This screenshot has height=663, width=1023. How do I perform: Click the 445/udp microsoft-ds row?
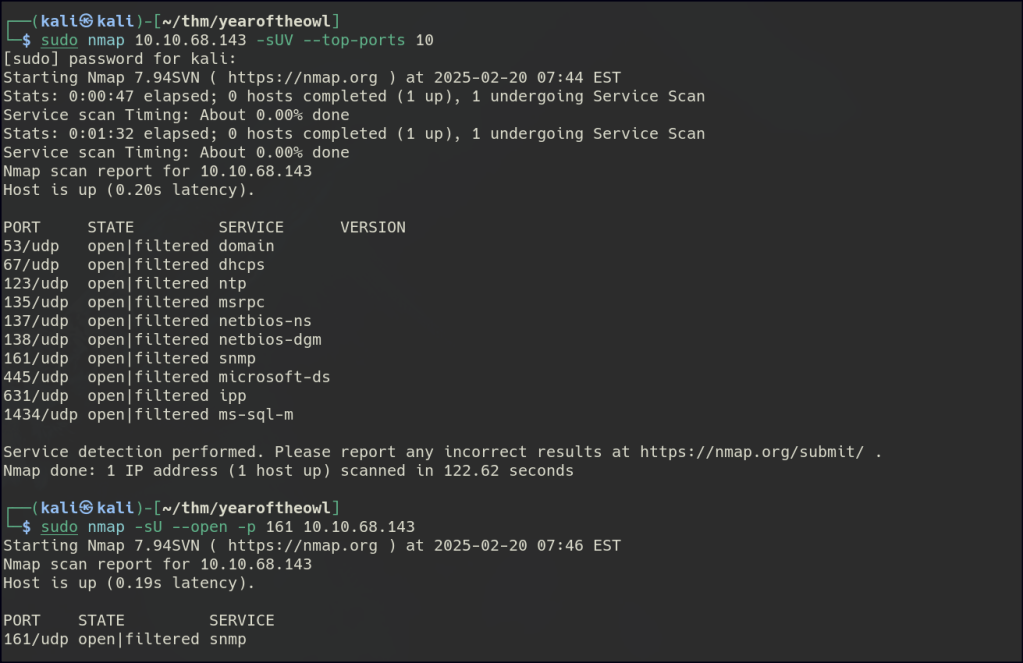[166, 377]
